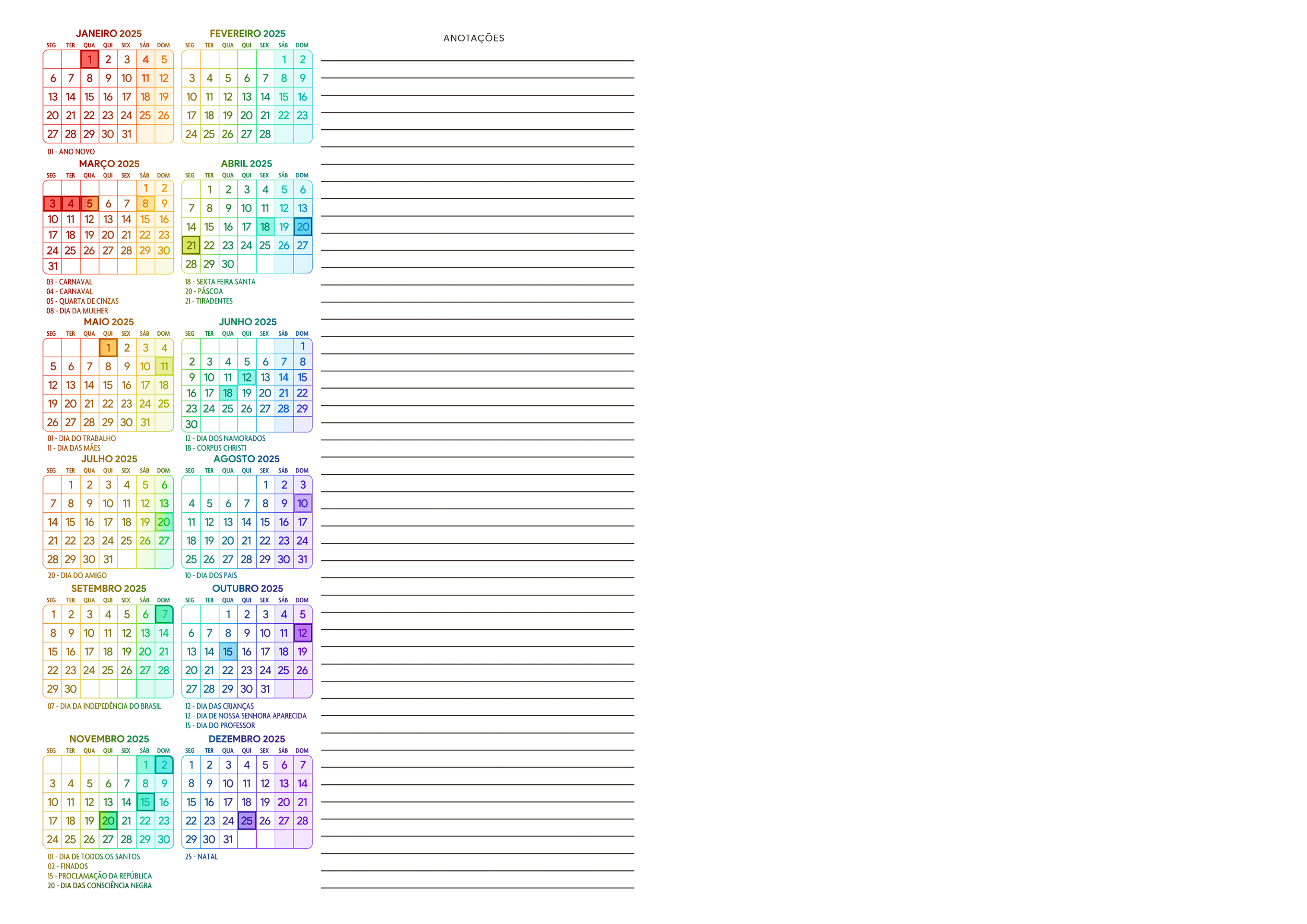Click the '01 - ANO NOVO' legend

(71, 152)
